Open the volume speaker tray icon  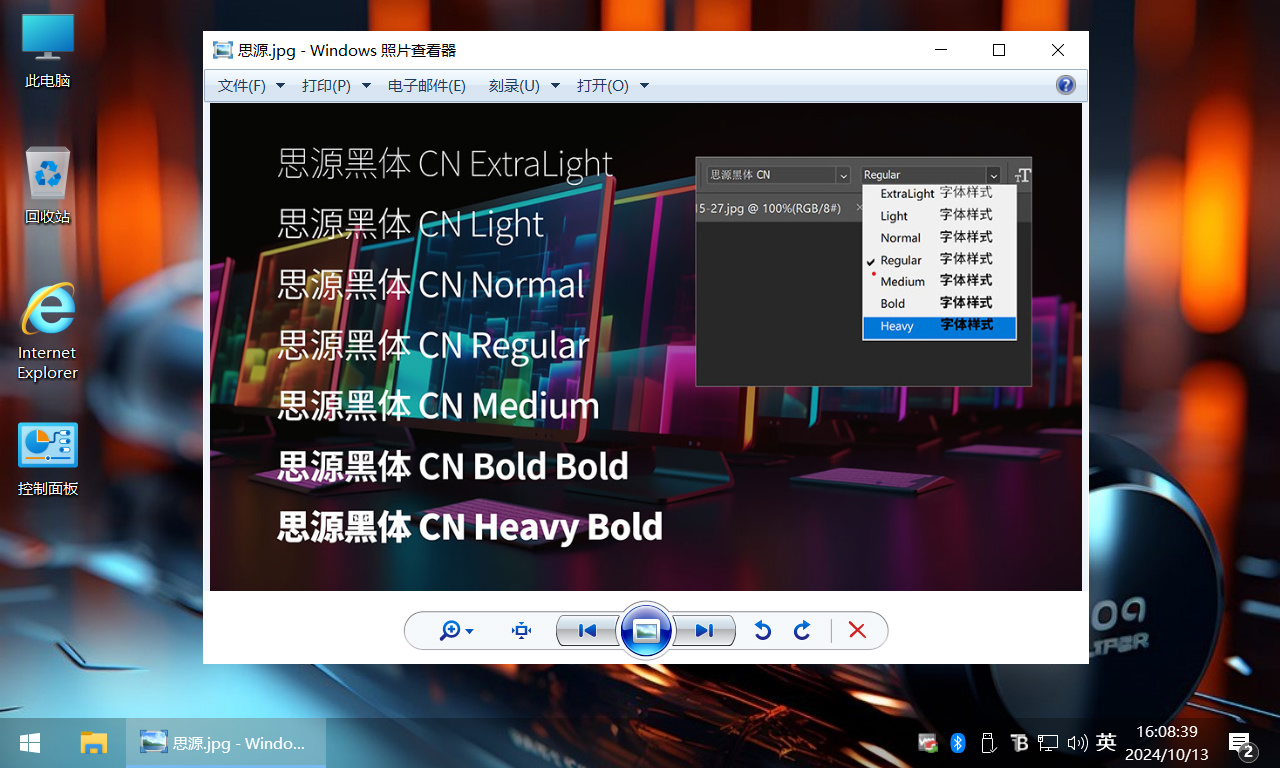click(1077, 743)
